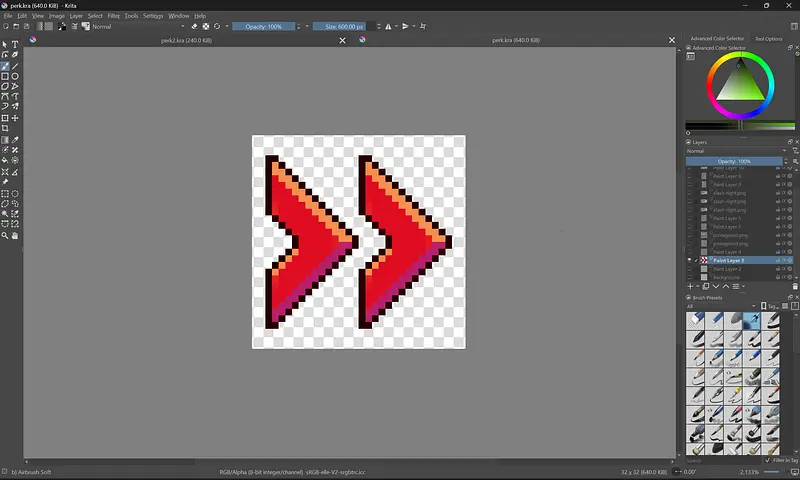Activate the Zoom tool in toolbox
This screenshot has height=480, width=800.
pos(5,236)
